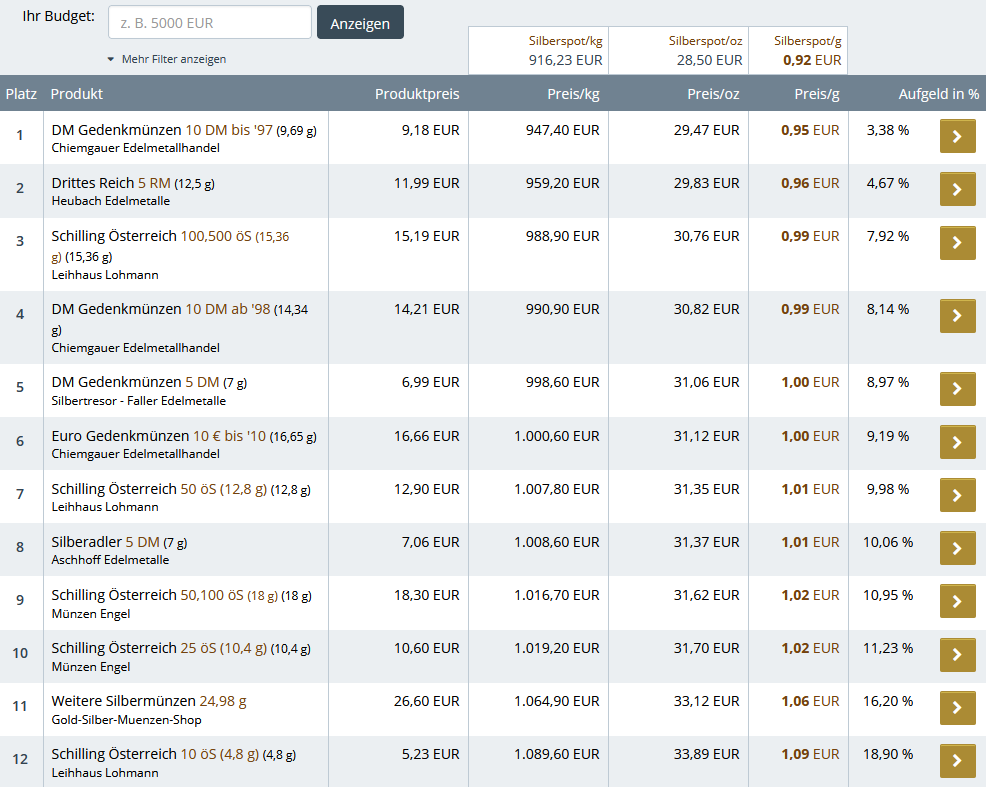Open arrow button for Schilling Österreich 50 öS row
The width and height of the screenshot is (986, 787).
pos(957,495)
